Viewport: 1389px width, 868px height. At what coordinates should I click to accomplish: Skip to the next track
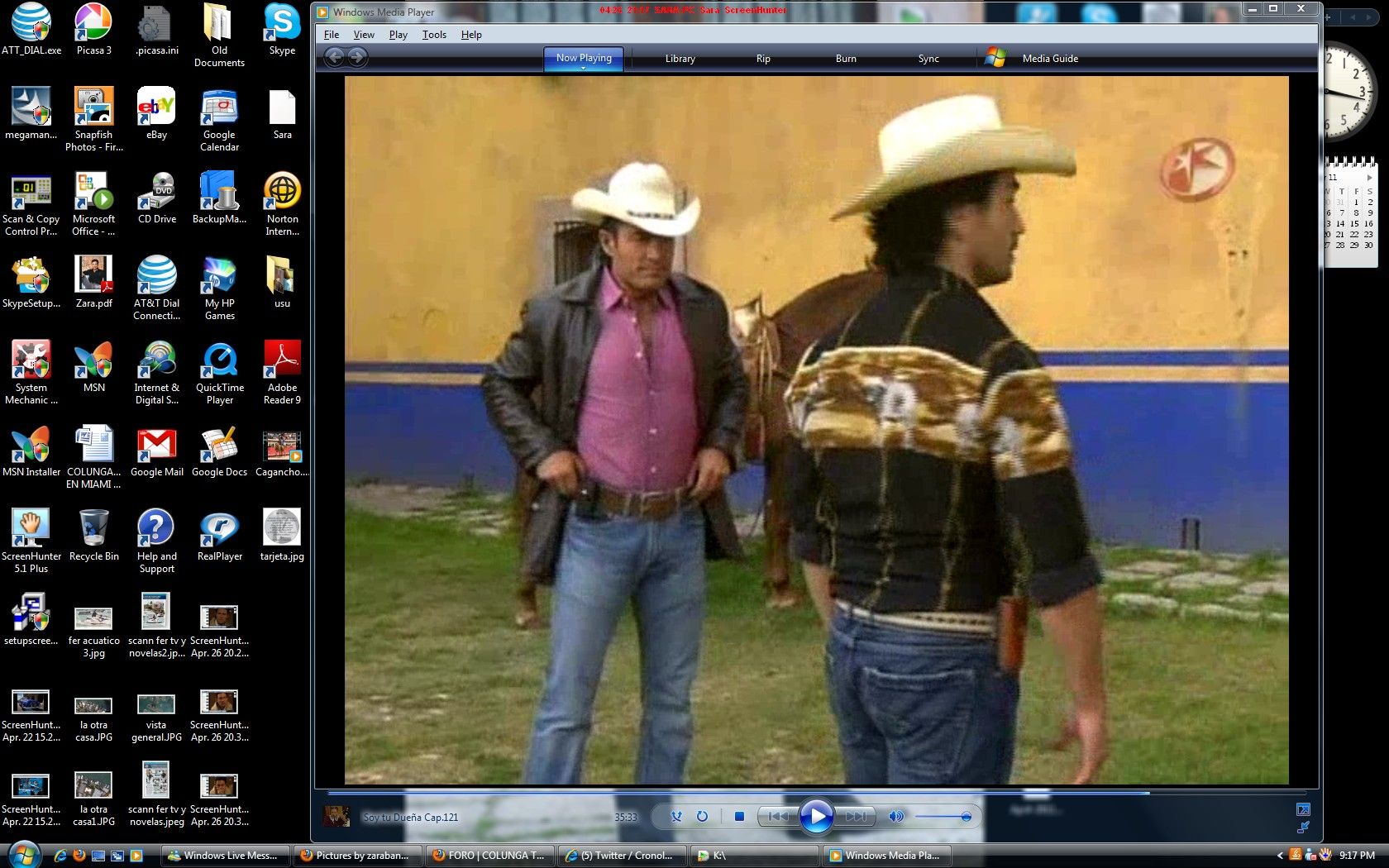[x=856, y=817]
